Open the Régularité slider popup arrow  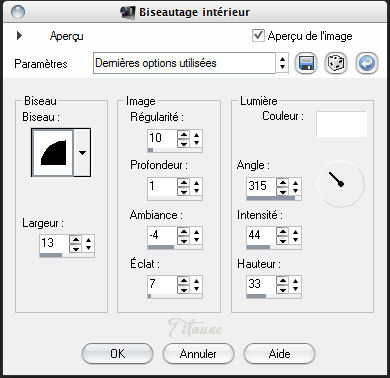click(196, 139)
